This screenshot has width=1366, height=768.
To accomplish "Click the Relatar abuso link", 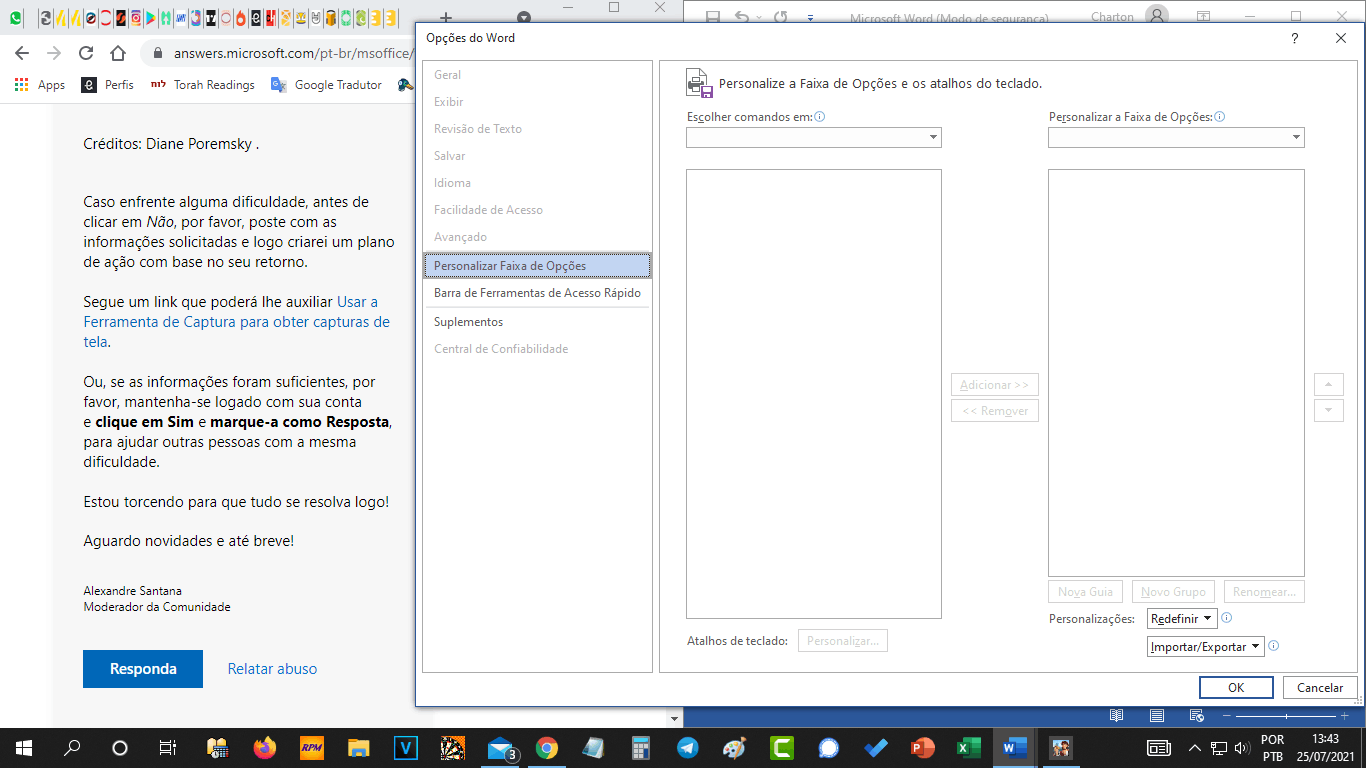I will (272, 669).
